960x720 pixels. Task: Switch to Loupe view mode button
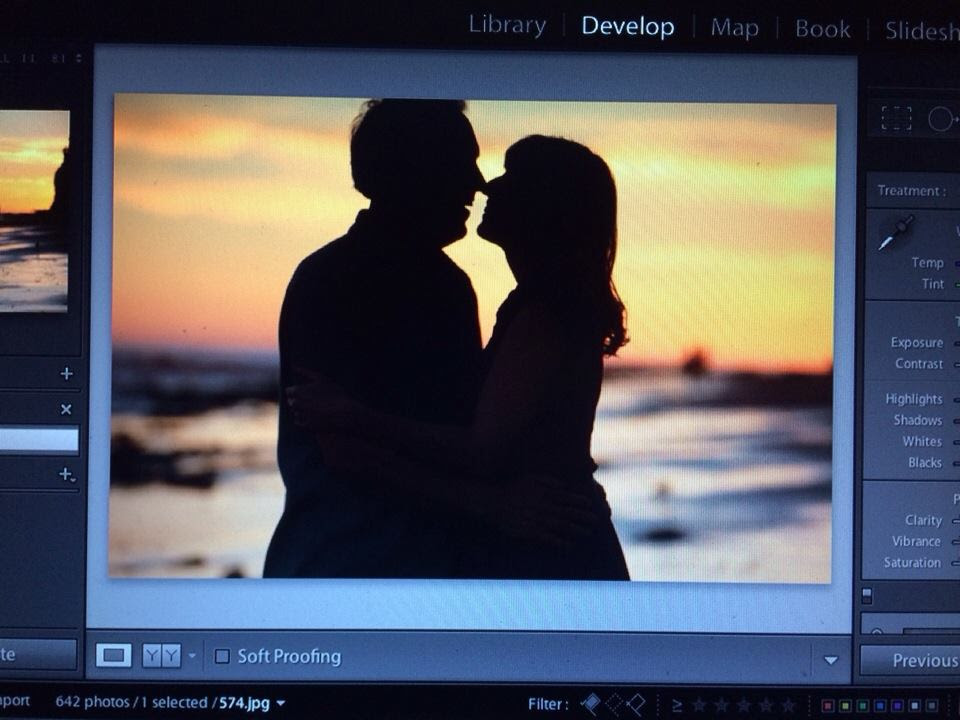pyautogui.click(x=114, y=656)
